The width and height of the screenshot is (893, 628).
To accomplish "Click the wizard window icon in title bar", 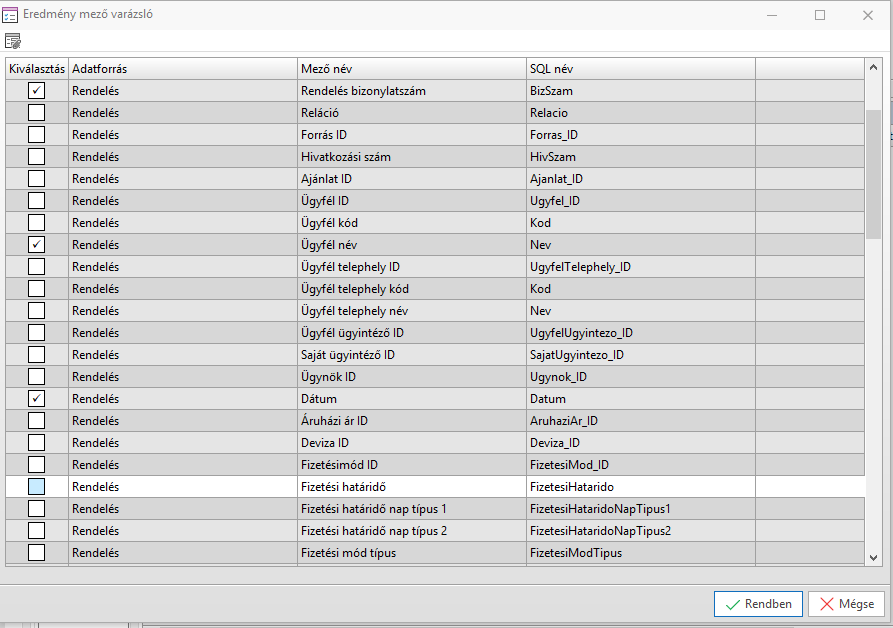I will click(x=10, y=15).
